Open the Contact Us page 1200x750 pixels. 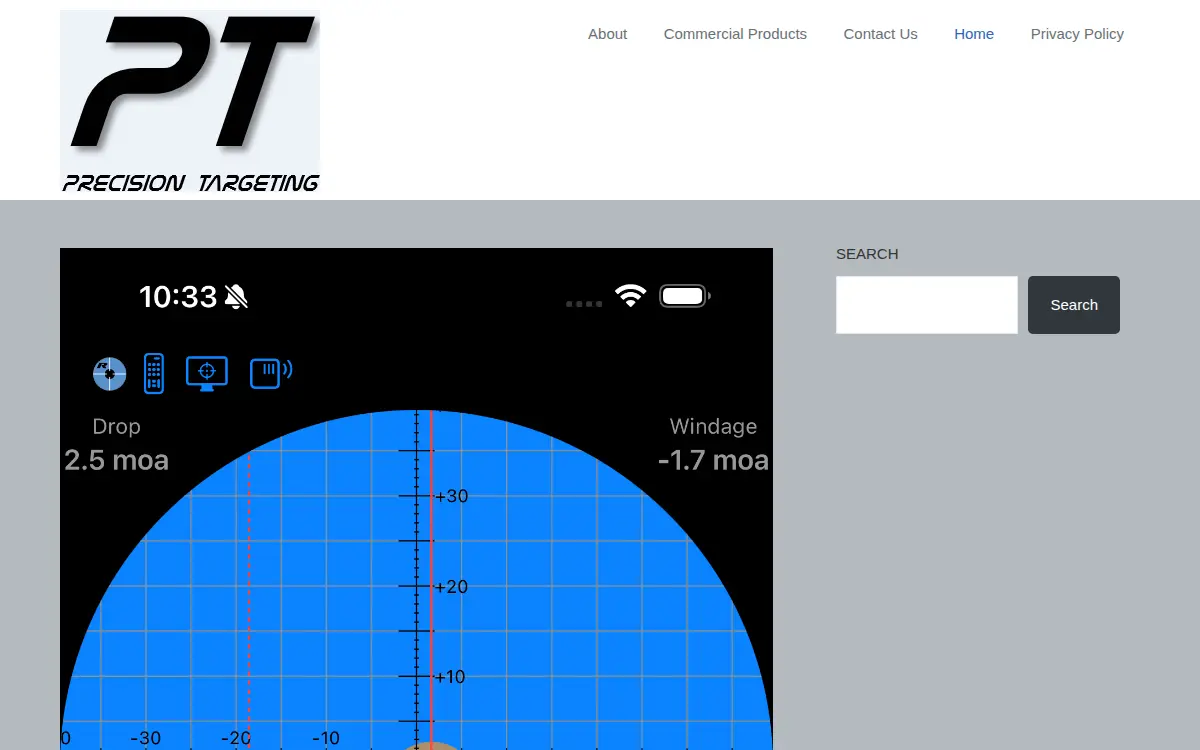[x=880, y=34]
